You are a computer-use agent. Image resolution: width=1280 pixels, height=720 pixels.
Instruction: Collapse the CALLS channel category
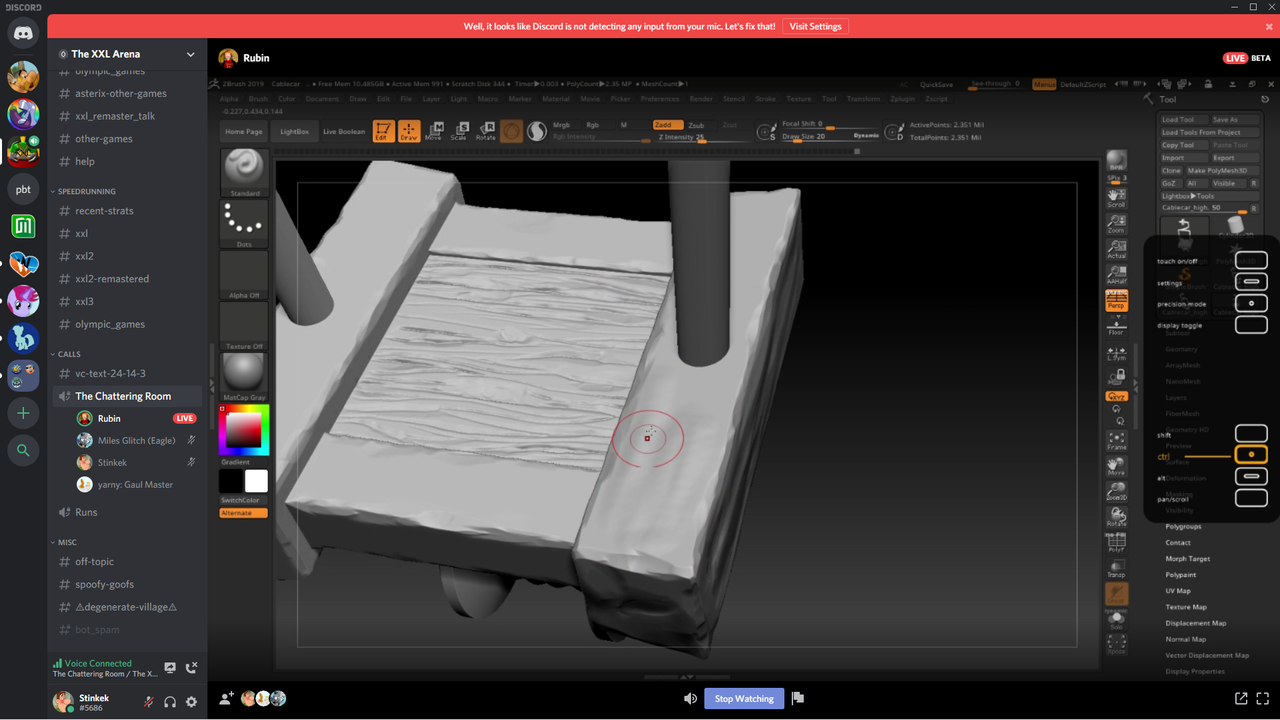click(x=69, y=354)
